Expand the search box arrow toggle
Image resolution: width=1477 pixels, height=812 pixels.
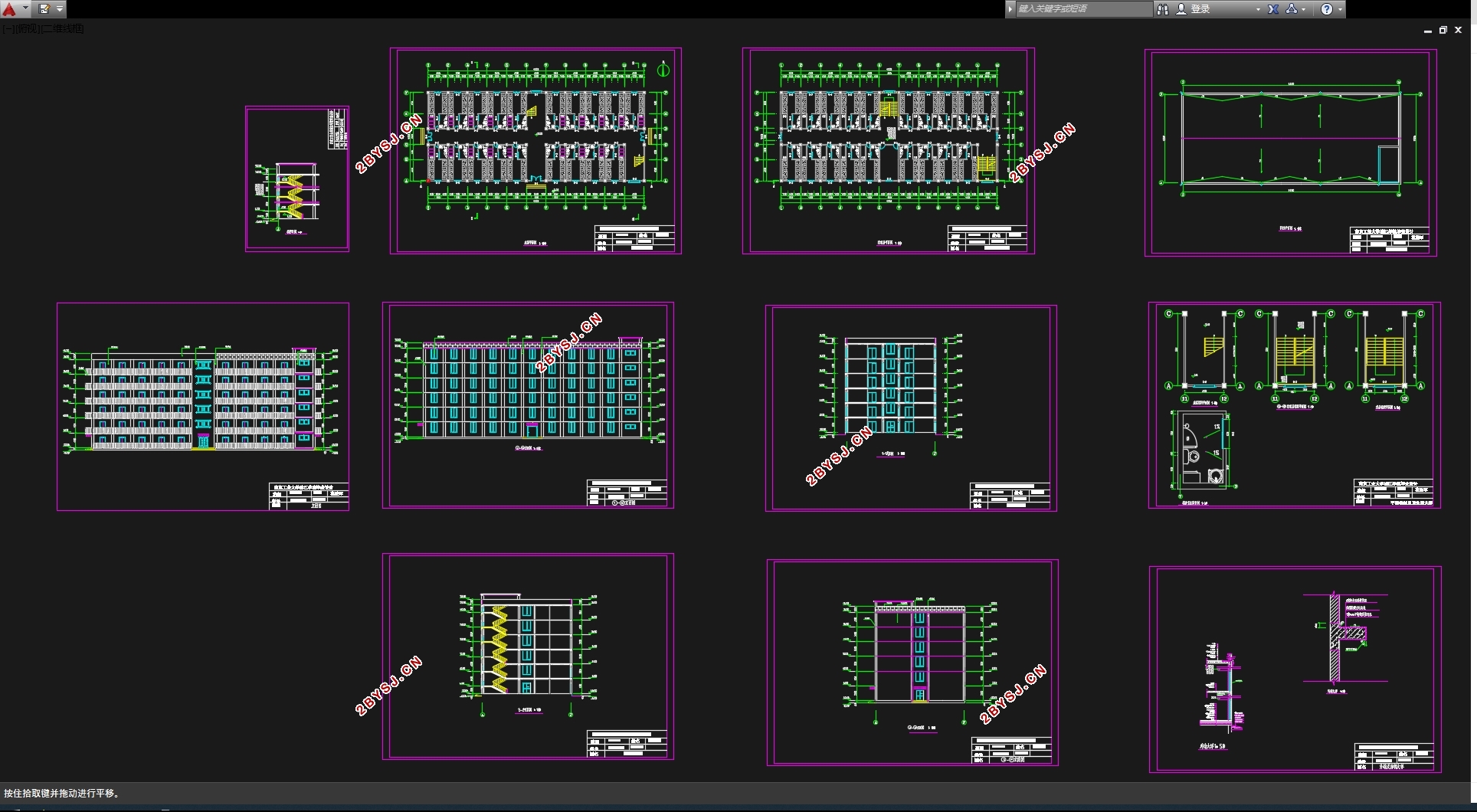point(1010,9)
